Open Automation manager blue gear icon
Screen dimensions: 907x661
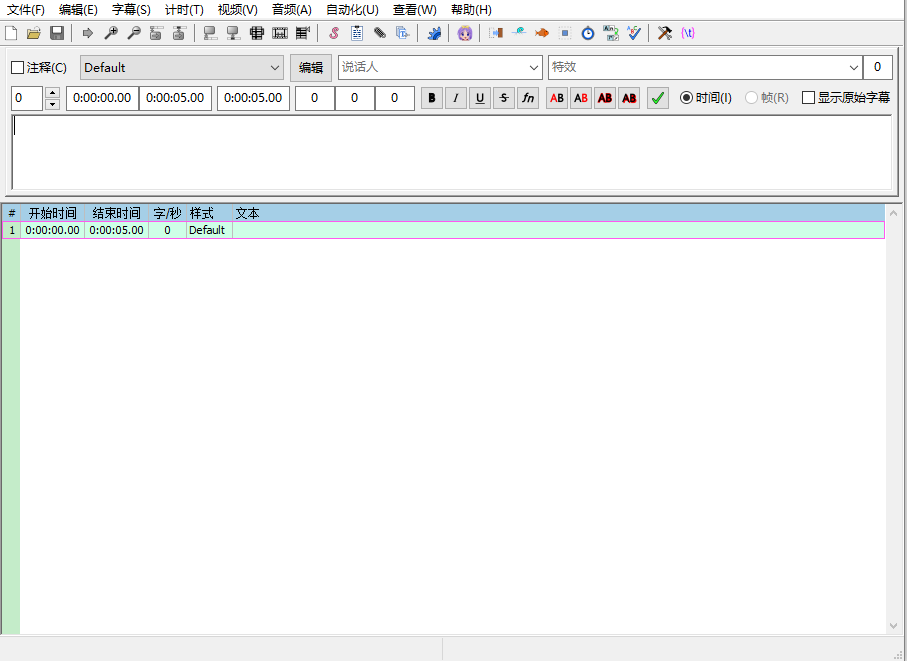click(434, 33)
